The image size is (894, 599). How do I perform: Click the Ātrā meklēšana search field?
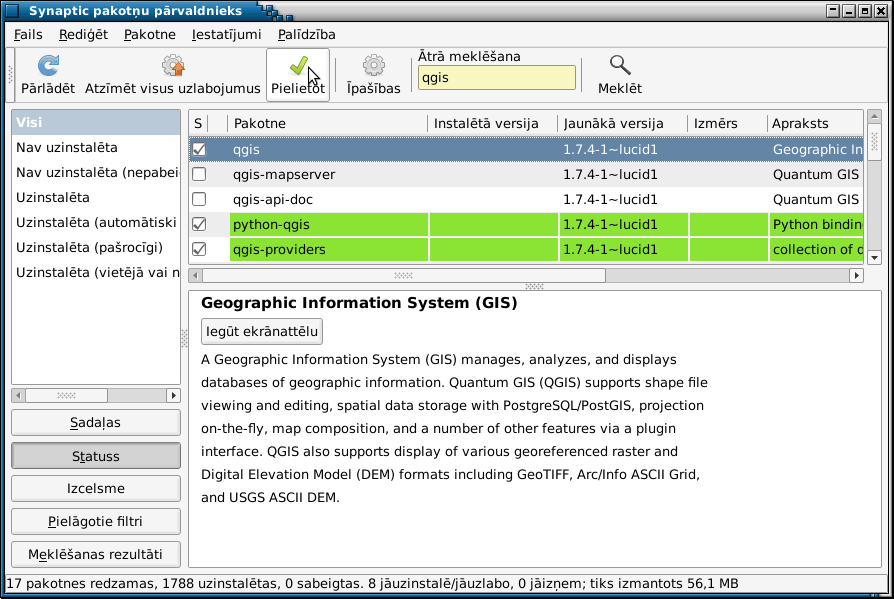[497, 78]
